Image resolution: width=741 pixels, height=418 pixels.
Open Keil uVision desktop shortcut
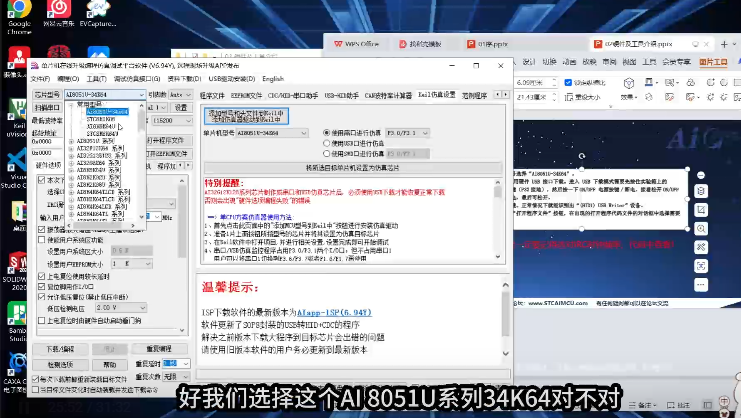coord(17,118)
